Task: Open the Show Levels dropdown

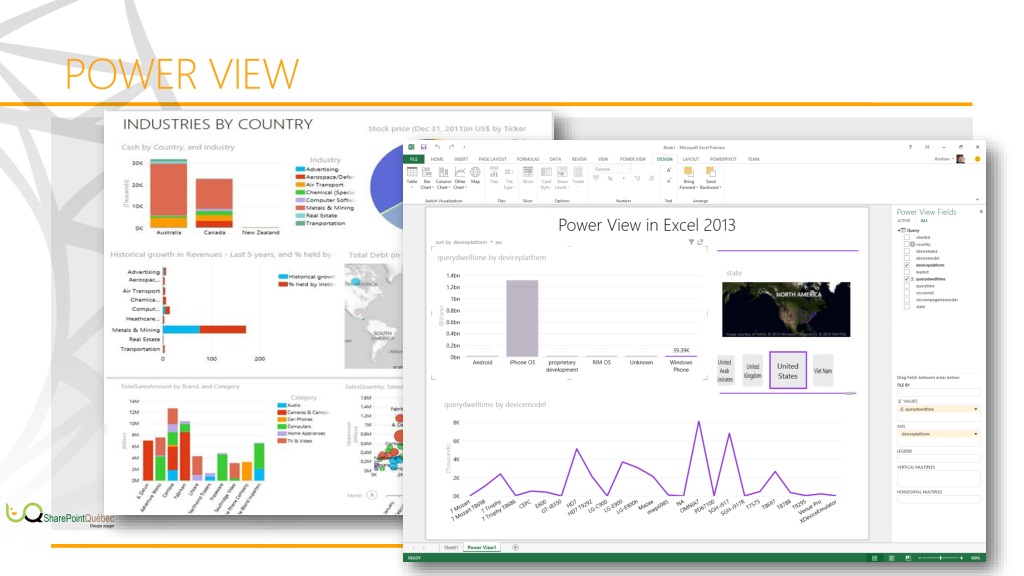Action: coord(562,178)
